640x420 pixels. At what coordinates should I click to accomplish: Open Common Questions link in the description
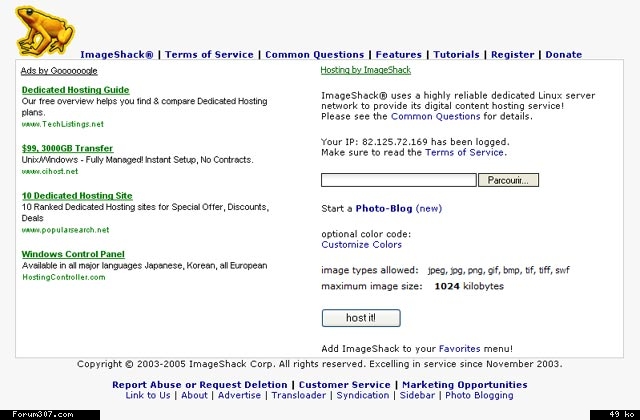pyautogui.click(x=436, y=116)
